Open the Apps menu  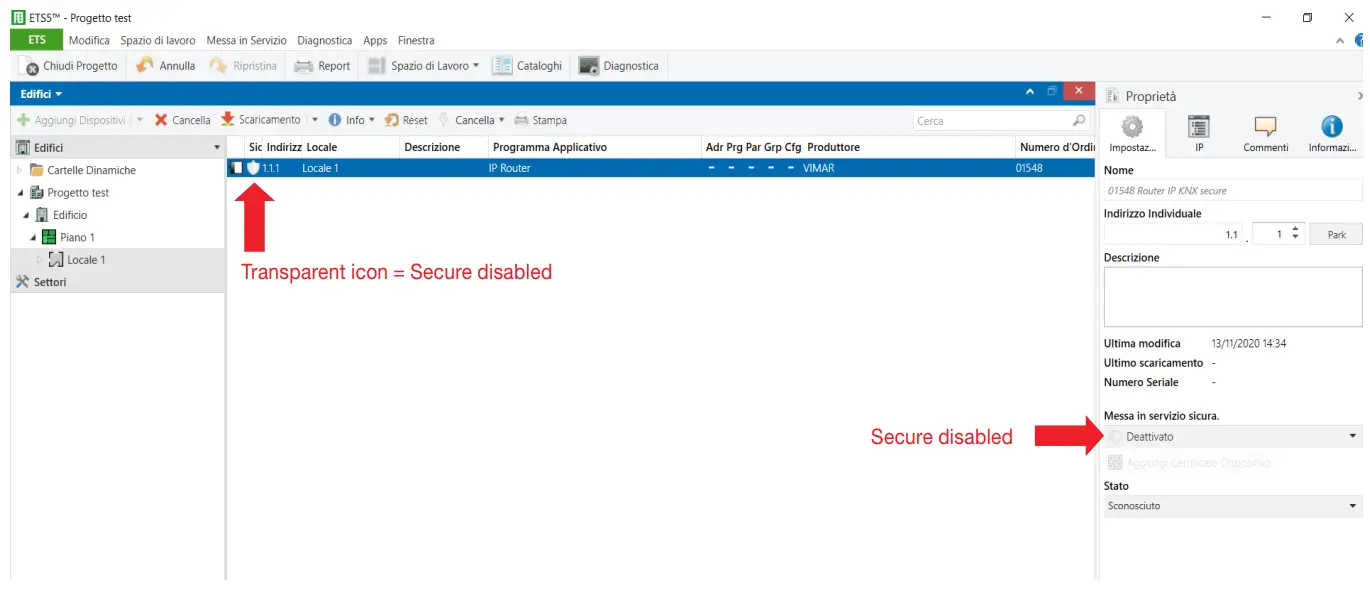coord(375,40)
